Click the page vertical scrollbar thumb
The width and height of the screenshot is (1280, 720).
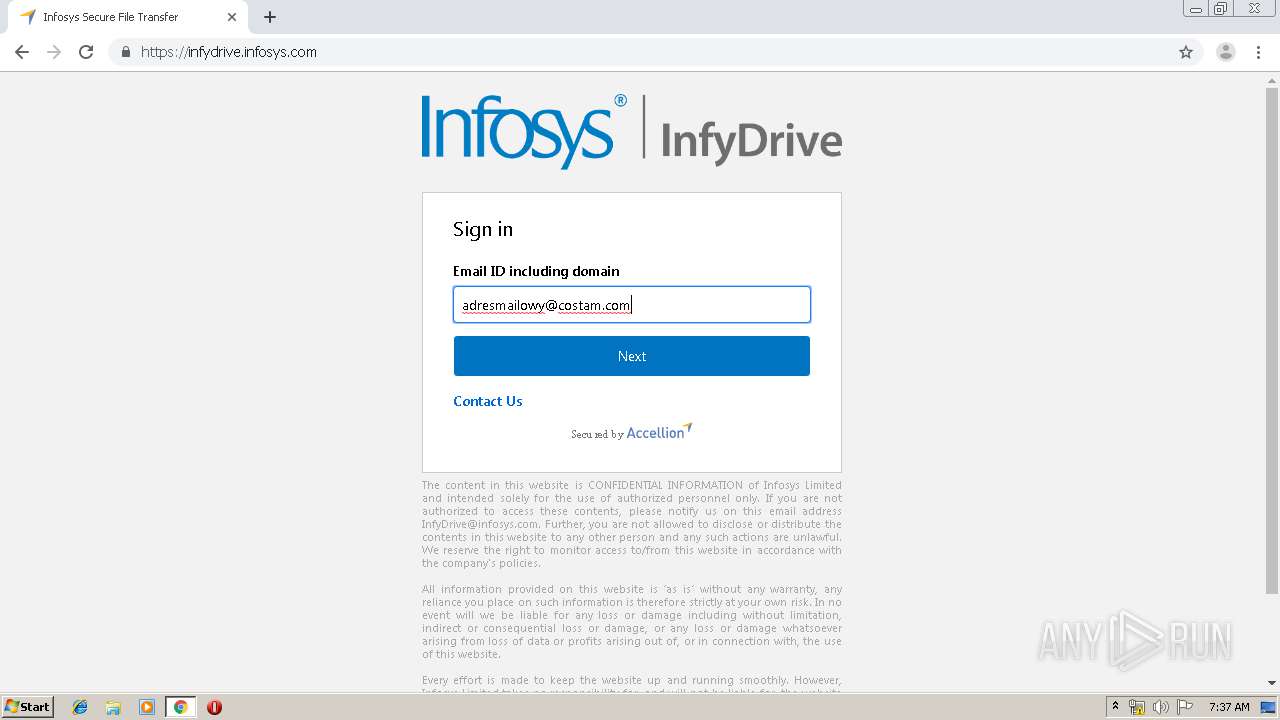point(1272,340)
